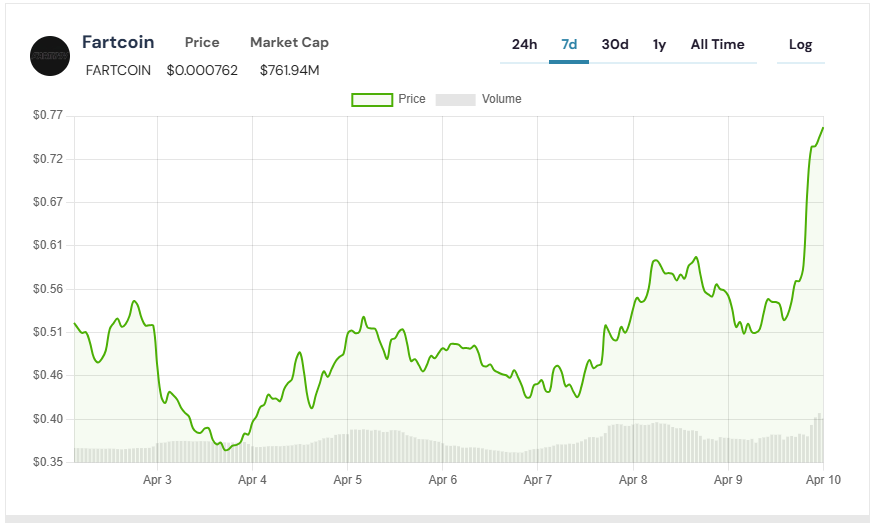Click the Apr 8 x-axis label
This screenshot has width=870, height=525.
633,479
